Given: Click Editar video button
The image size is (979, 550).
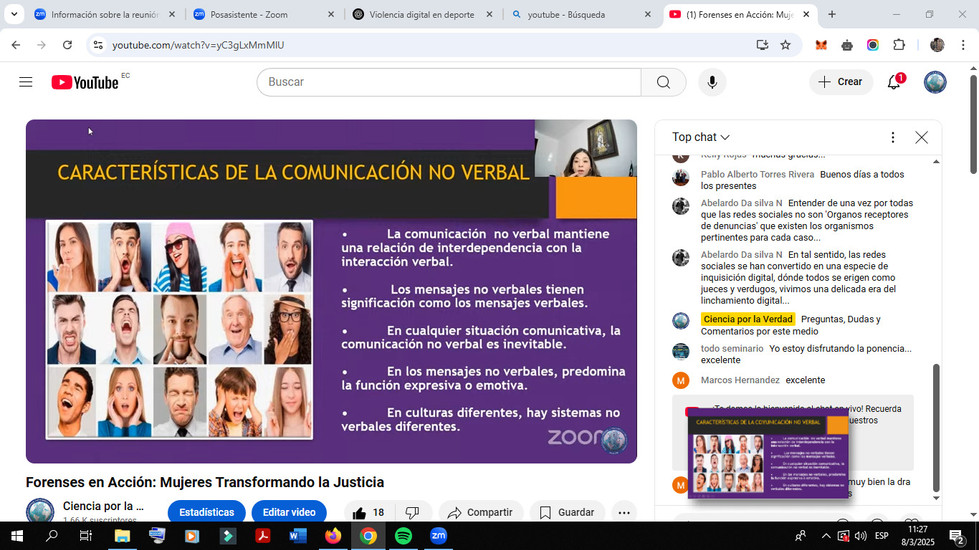Looking at the screenshot, I should (289, 513).
